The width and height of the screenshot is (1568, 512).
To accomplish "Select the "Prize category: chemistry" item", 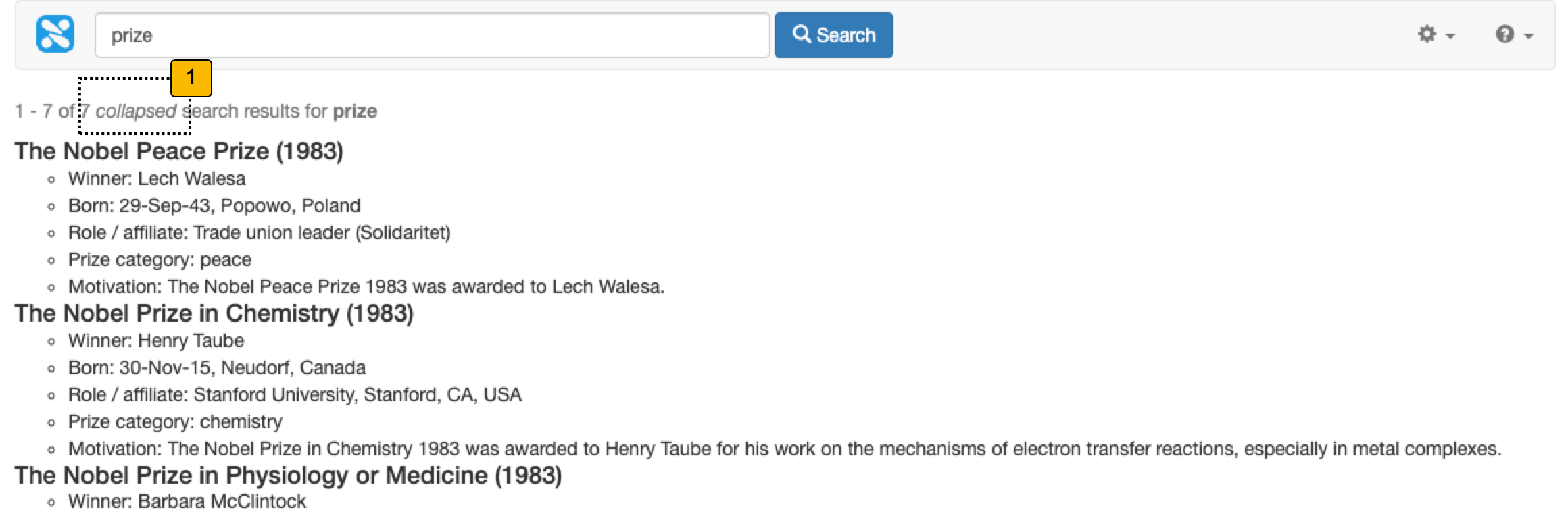I will (x=175, y=422).
